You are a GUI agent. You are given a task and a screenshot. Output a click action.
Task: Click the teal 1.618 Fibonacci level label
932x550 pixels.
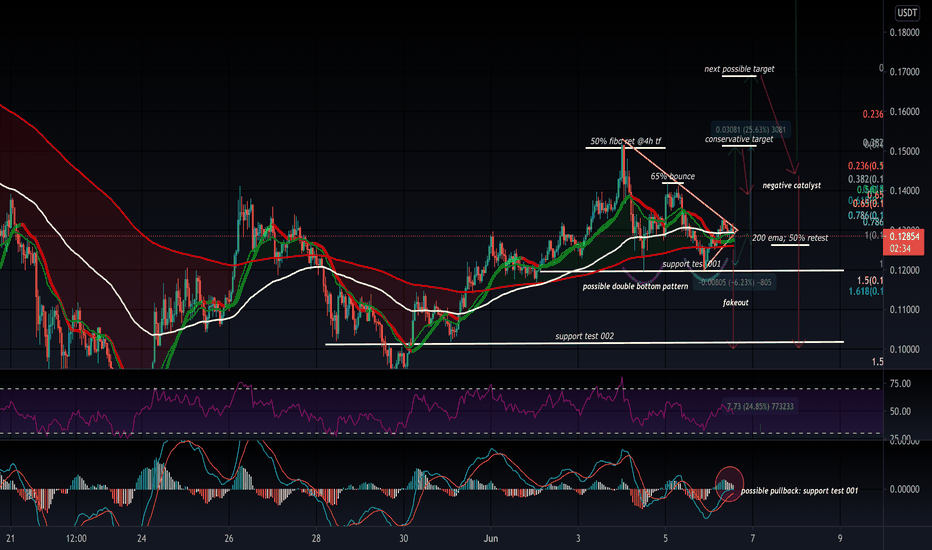[865, 291]
